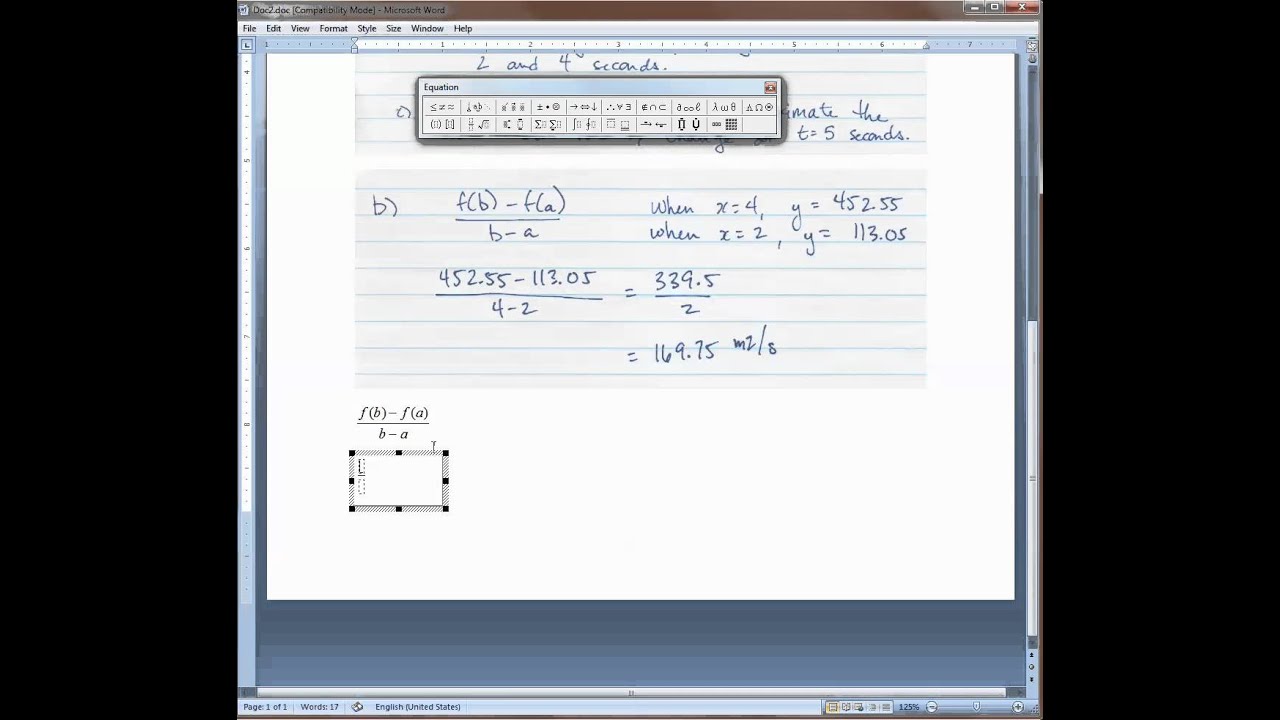This screenshot has height=720, width=1280.
Task: Open products and set theory templates palette
Action: point(689,124)
